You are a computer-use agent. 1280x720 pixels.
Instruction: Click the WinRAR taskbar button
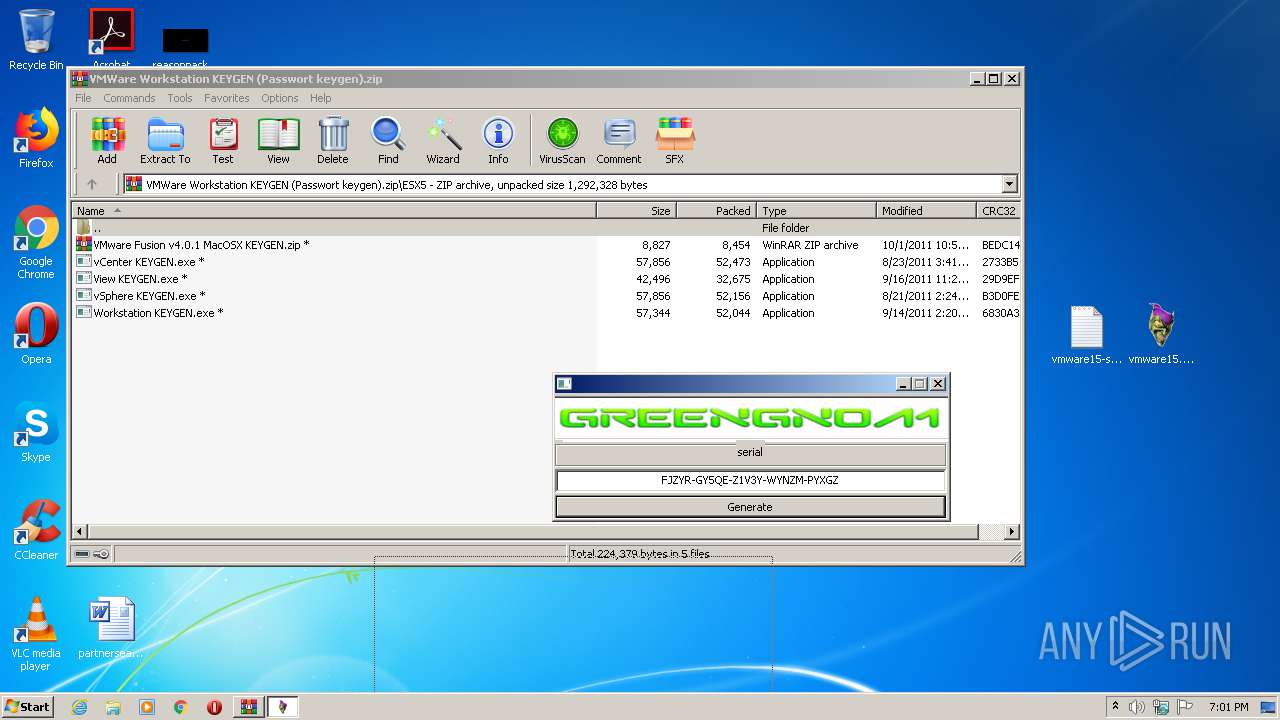pos(248,707)
